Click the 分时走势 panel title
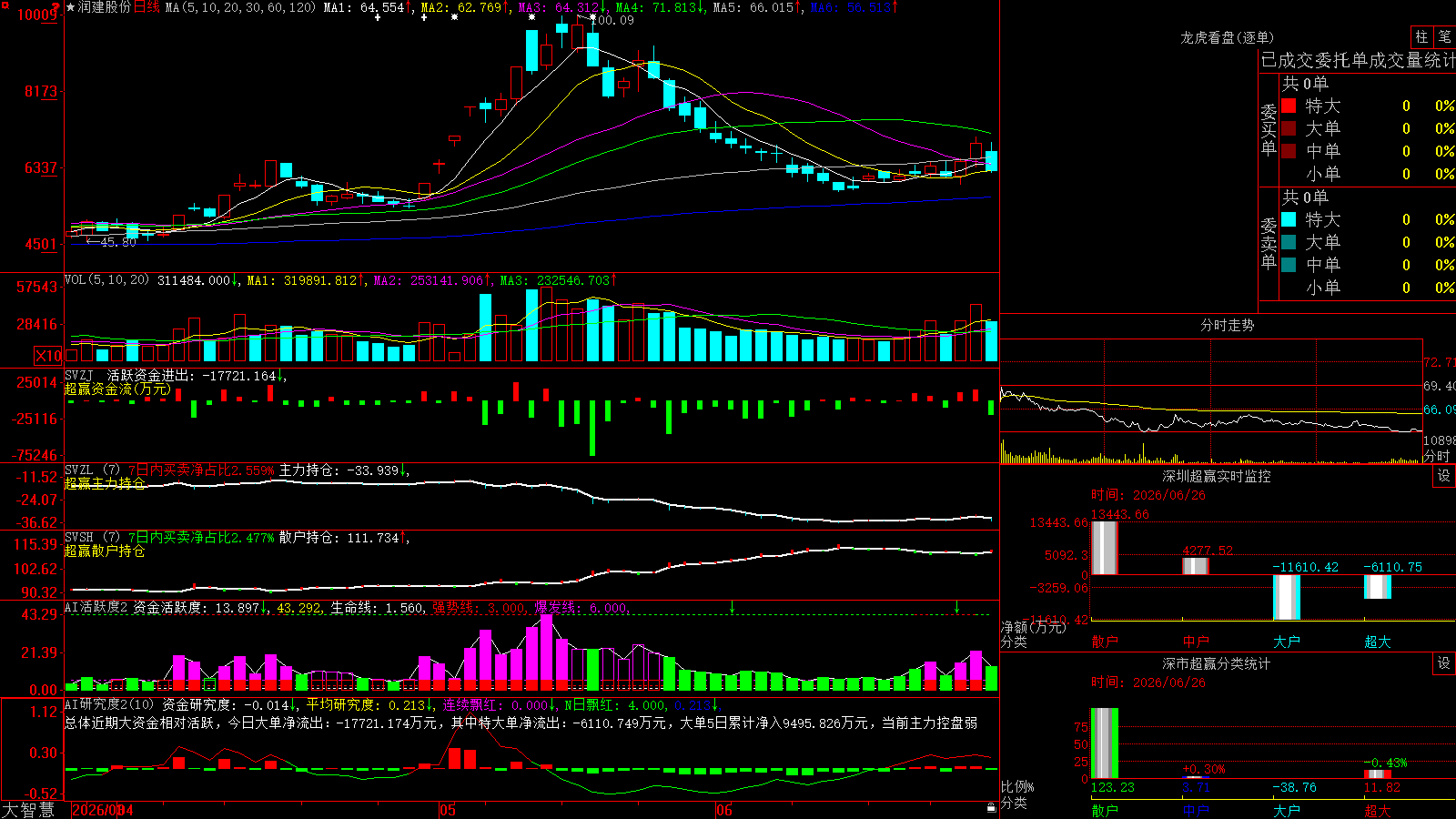1456x819 pixels. [1228, 325]
